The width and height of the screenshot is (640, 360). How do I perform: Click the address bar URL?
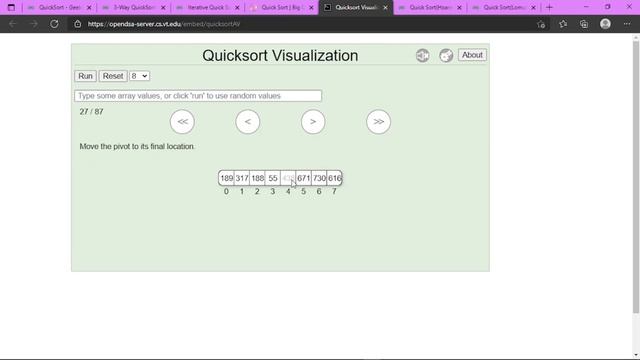164,24
